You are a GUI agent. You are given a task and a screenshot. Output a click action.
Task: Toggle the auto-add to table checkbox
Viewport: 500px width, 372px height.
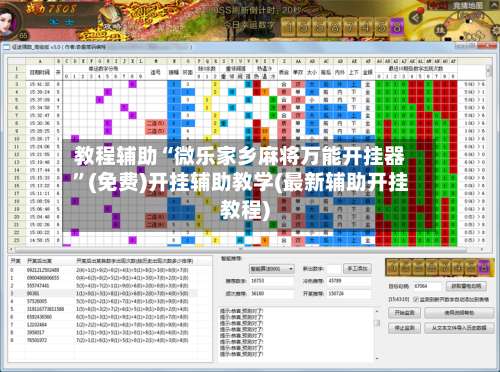pyautogui.click(x=416, y=299)
